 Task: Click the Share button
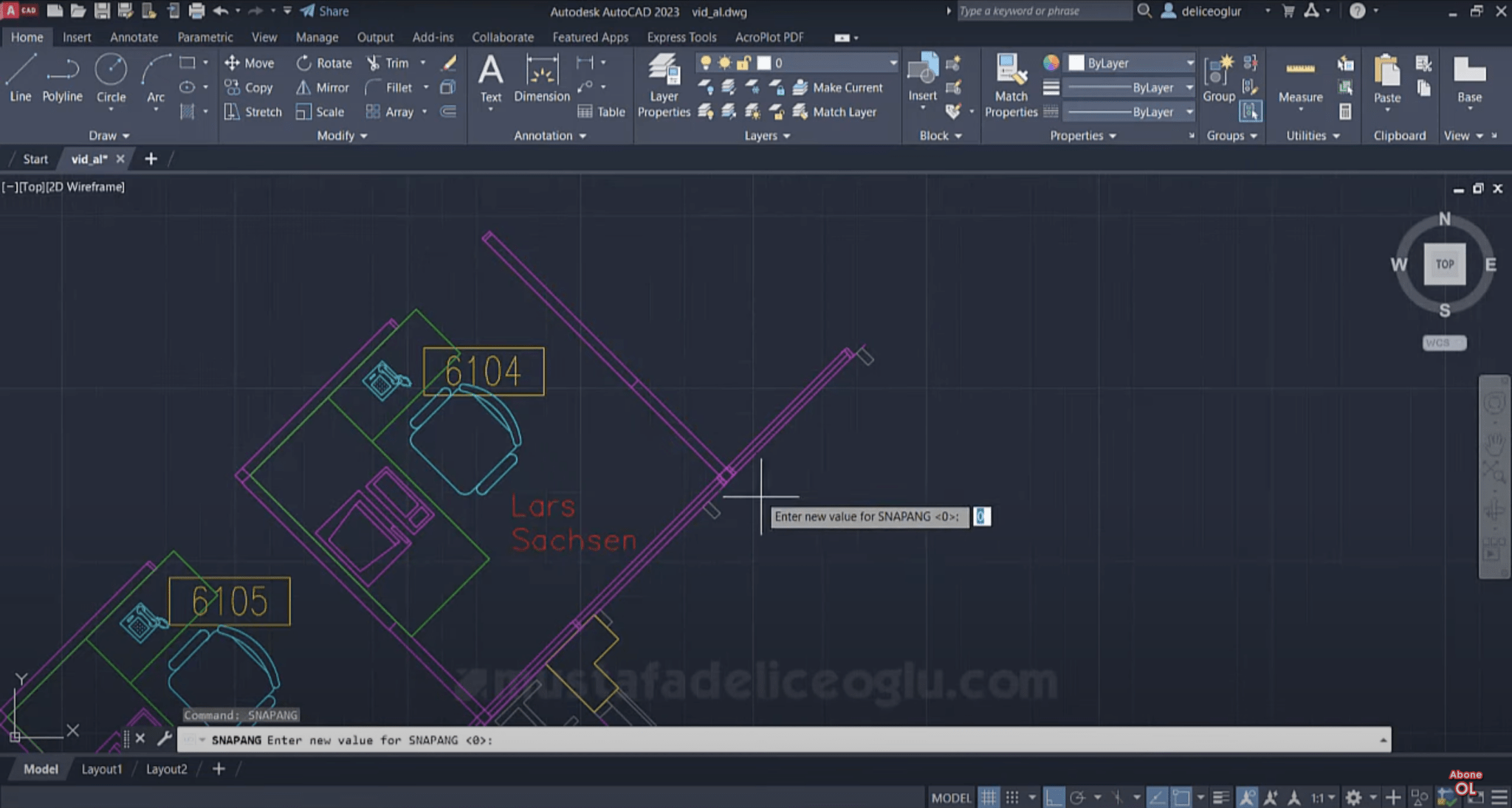point(324,11)
